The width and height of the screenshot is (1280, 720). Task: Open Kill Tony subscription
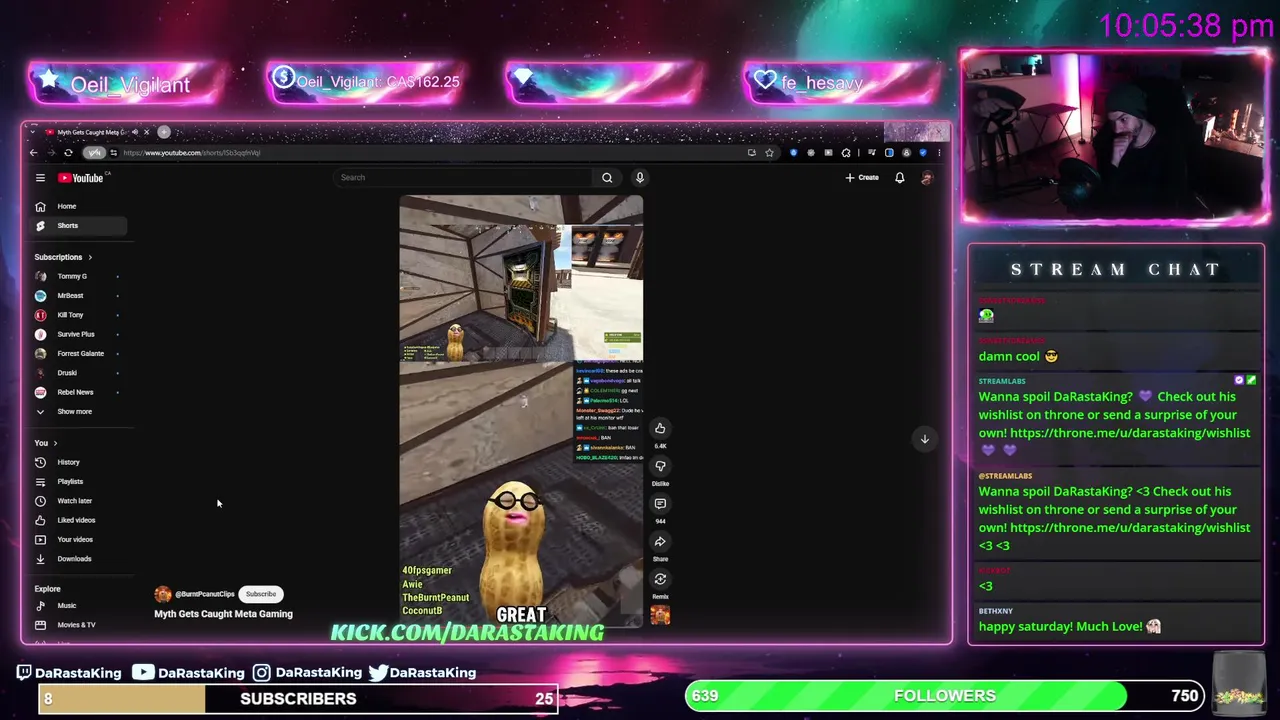pos(78,315)
